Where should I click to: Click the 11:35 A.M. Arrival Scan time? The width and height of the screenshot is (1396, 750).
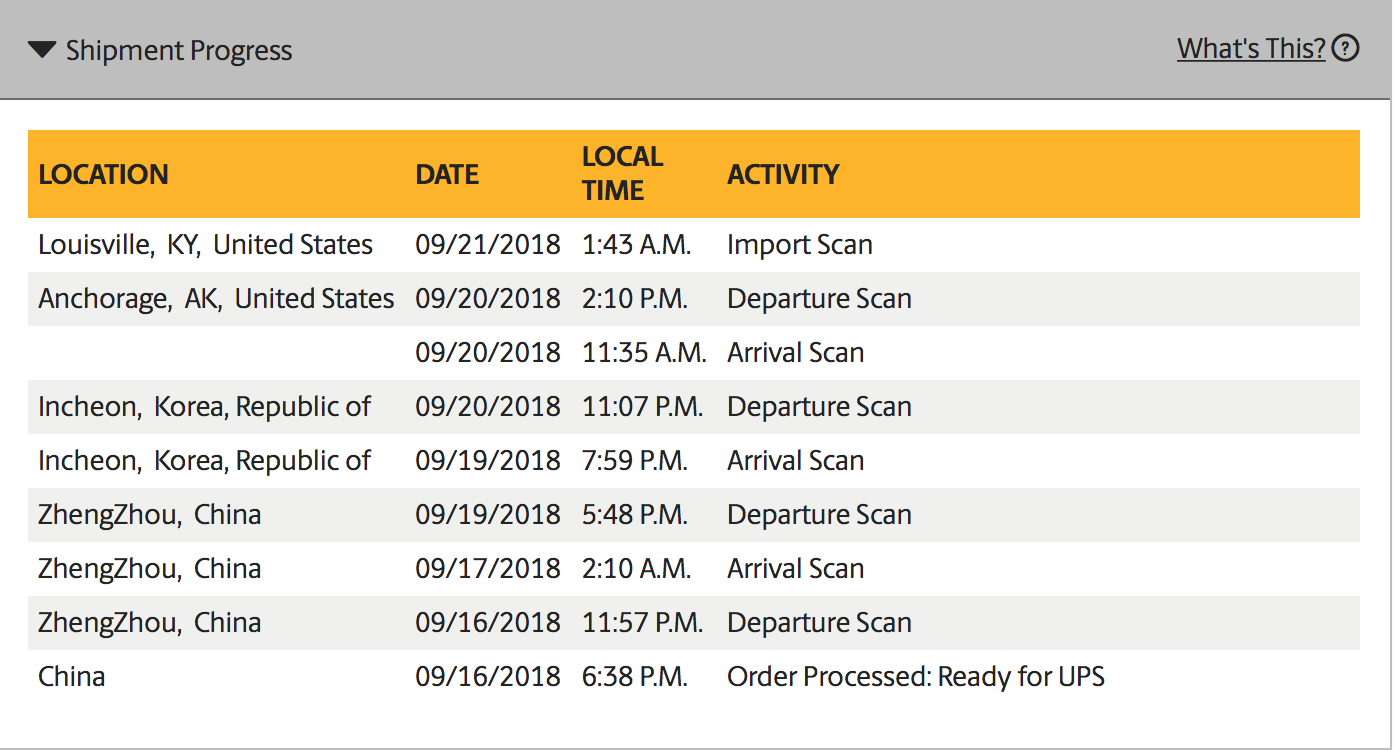click(644, 353)
